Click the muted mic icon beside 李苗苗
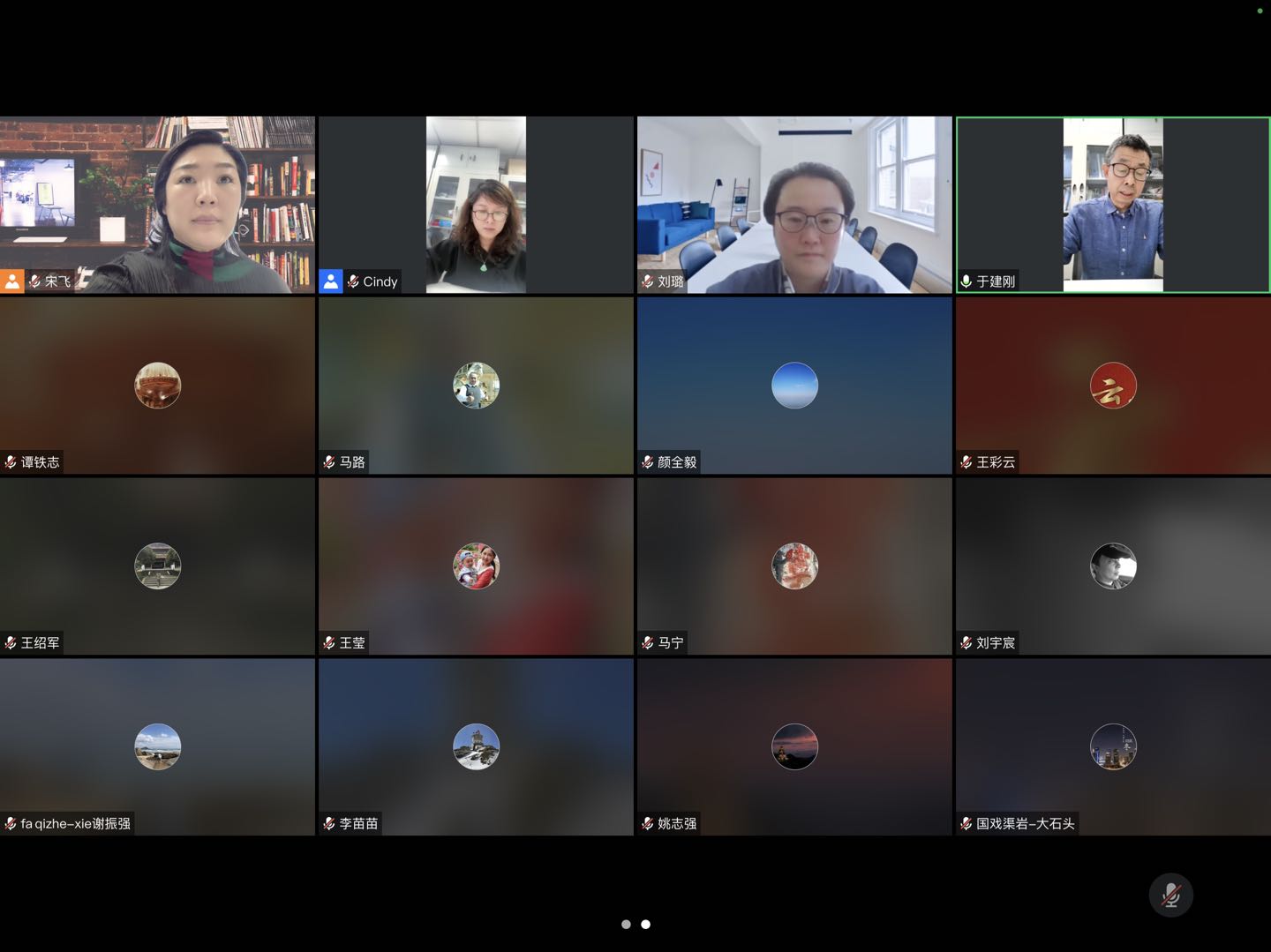The image size is (1271, 952). (x=329, y=824)
